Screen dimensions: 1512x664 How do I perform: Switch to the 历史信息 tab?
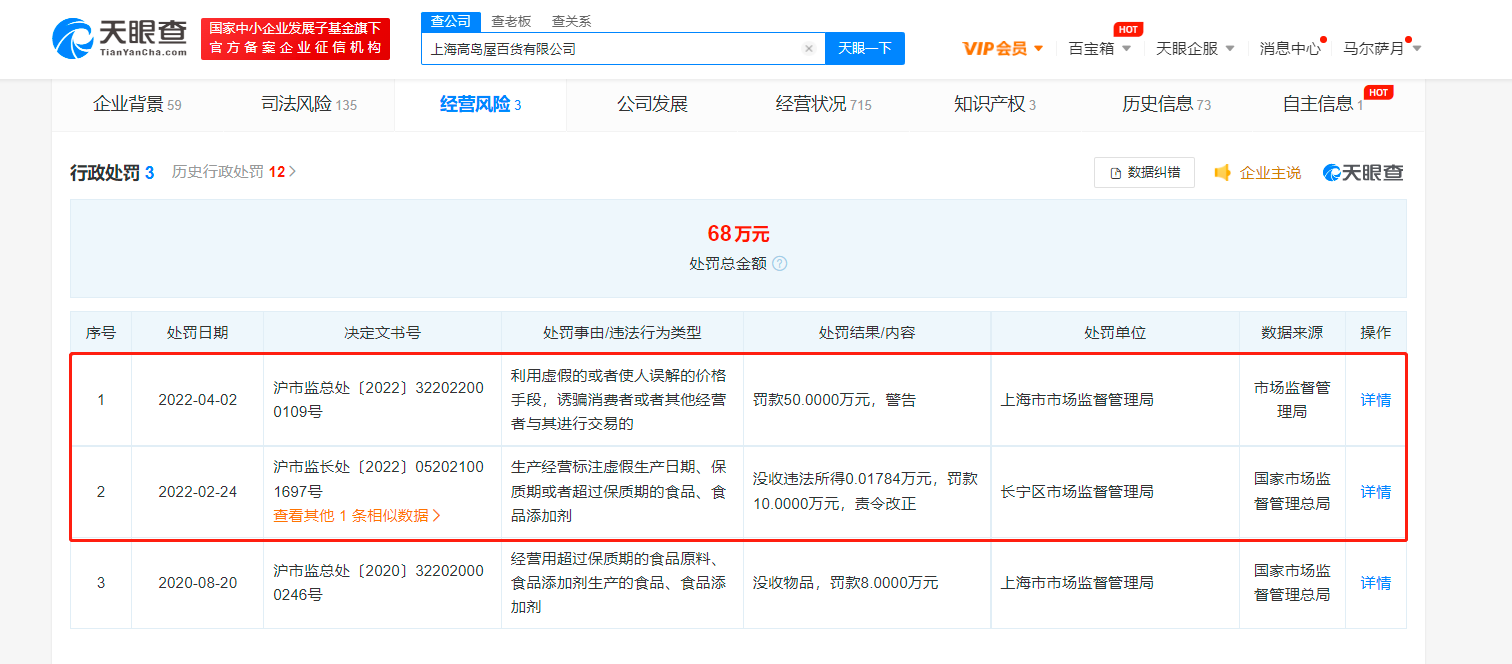click(x=1167, y=104)
